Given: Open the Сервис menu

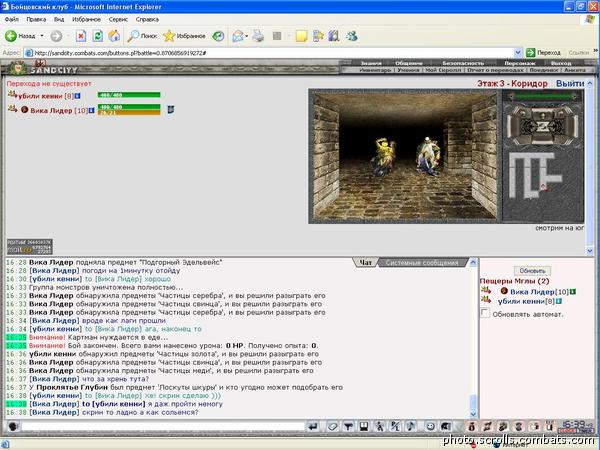Looking at the screenshot, I should tap(118, 19).
